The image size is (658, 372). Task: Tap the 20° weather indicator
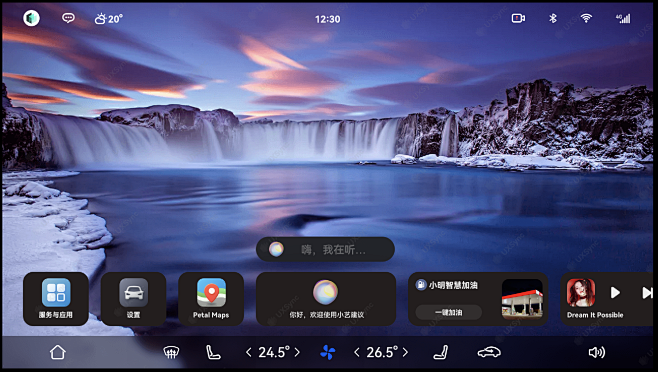[109, 19]
